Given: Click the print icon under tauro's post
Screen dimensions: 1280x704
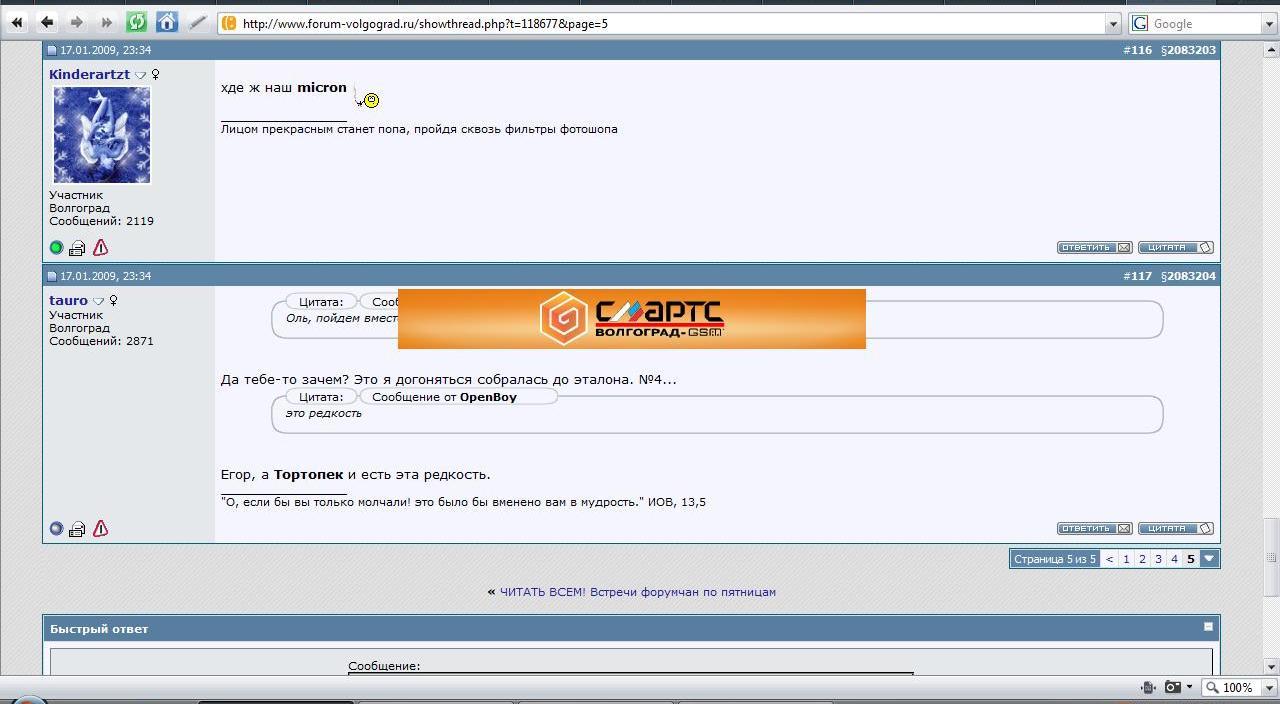Looking at the screenshot, I should pos(77,529).
